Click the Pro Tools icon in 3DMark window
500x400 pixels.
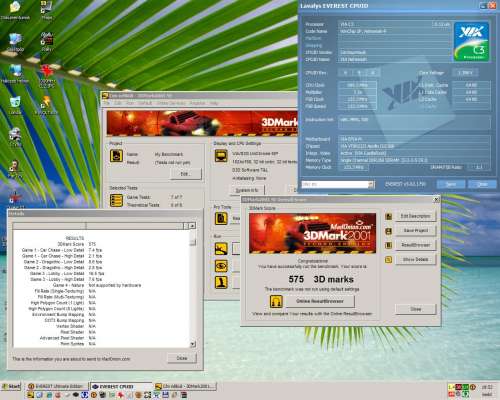coord(221,219)
